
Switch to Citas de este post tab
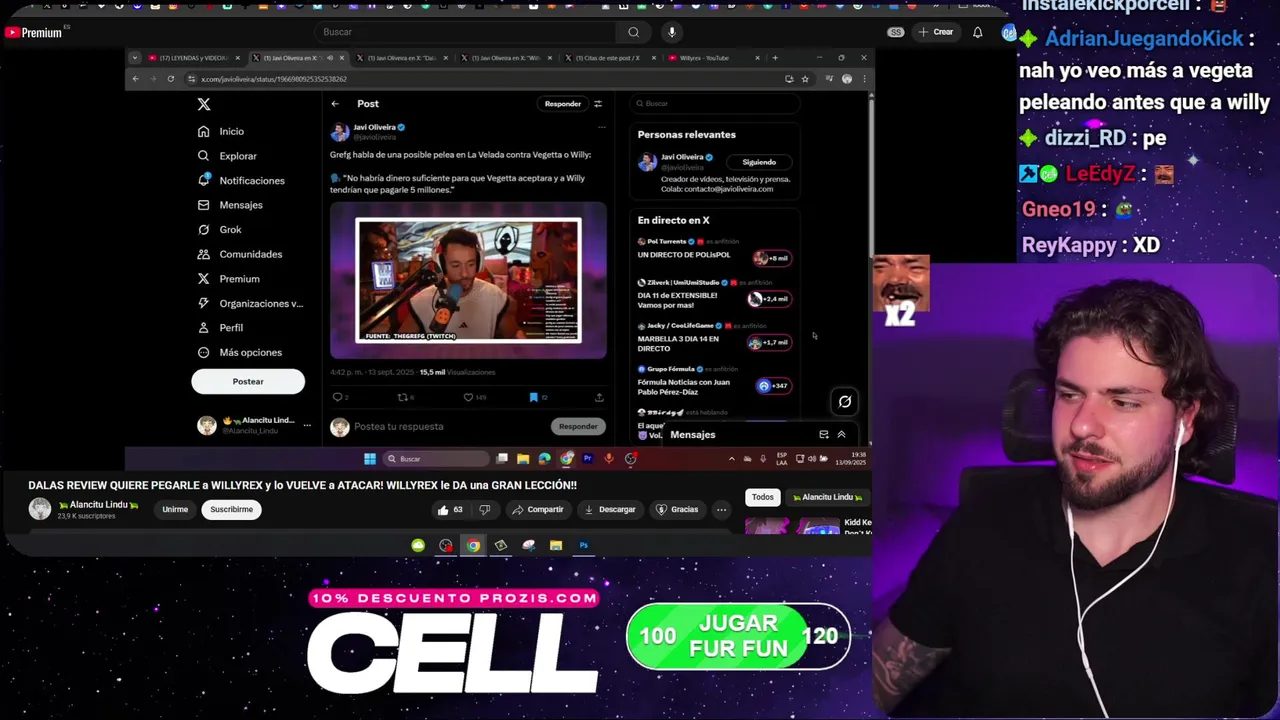click(610, 58)
